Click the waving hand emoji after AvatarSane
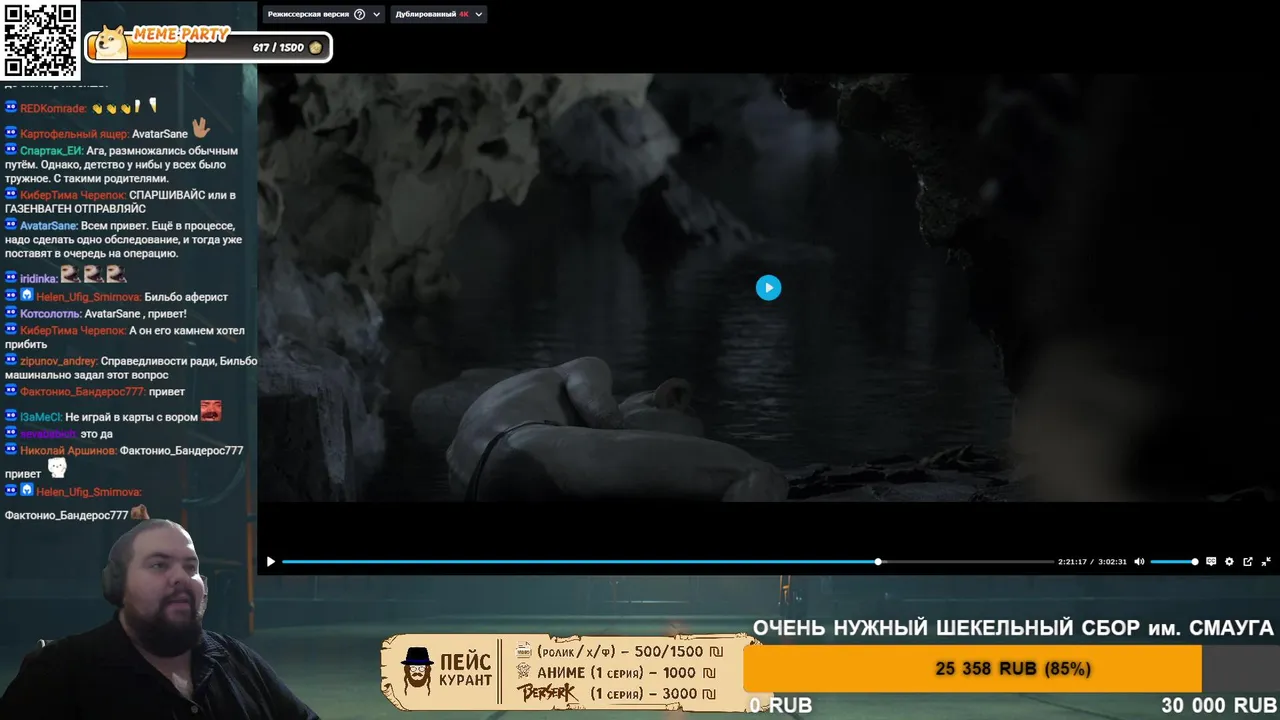The image size is (1280, 720). [201, 128]
